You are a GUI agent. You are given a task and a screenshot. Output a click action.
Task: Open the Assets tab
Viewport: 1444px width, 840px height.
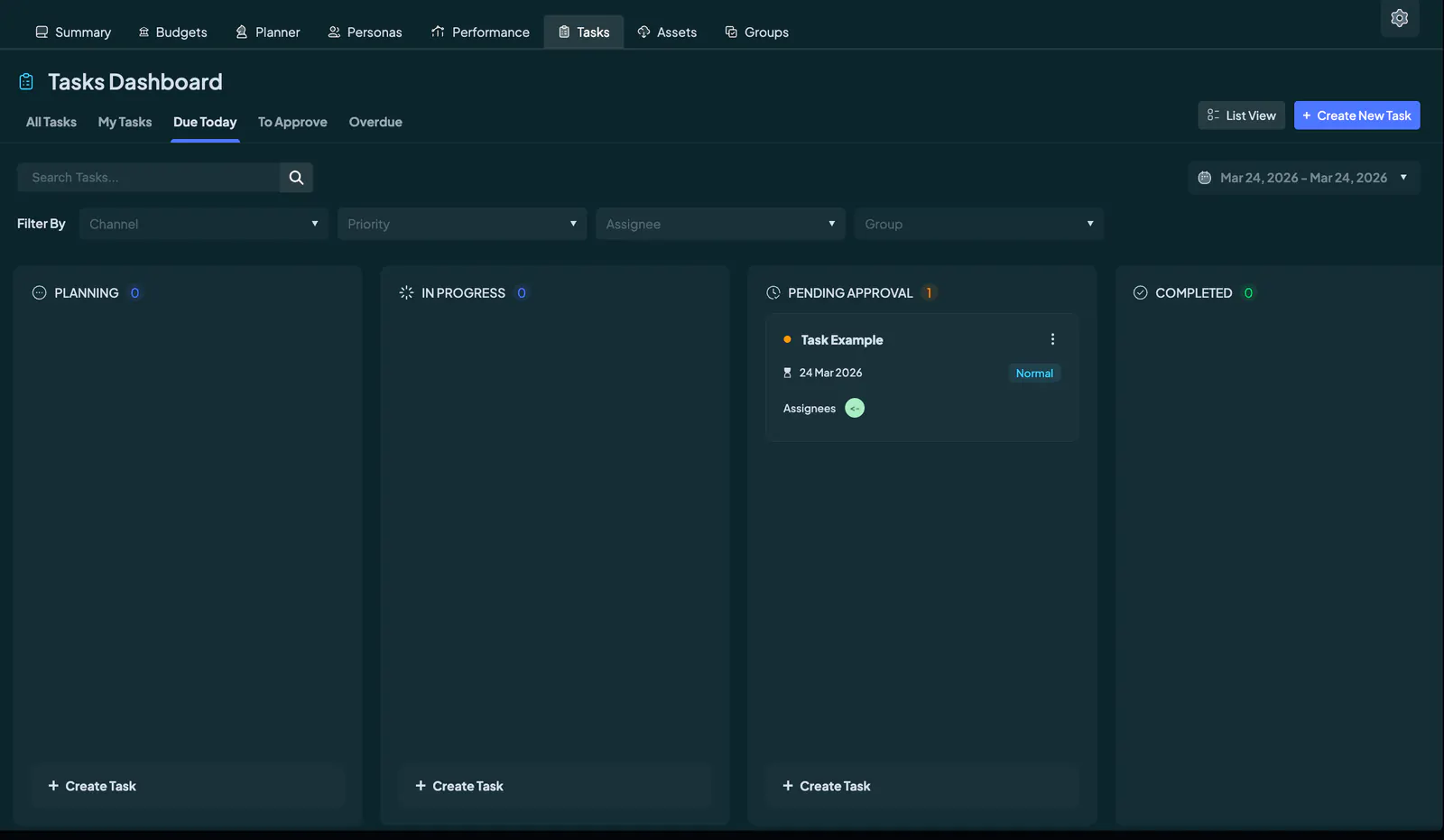pyautogui.click(x=667, y=32)
